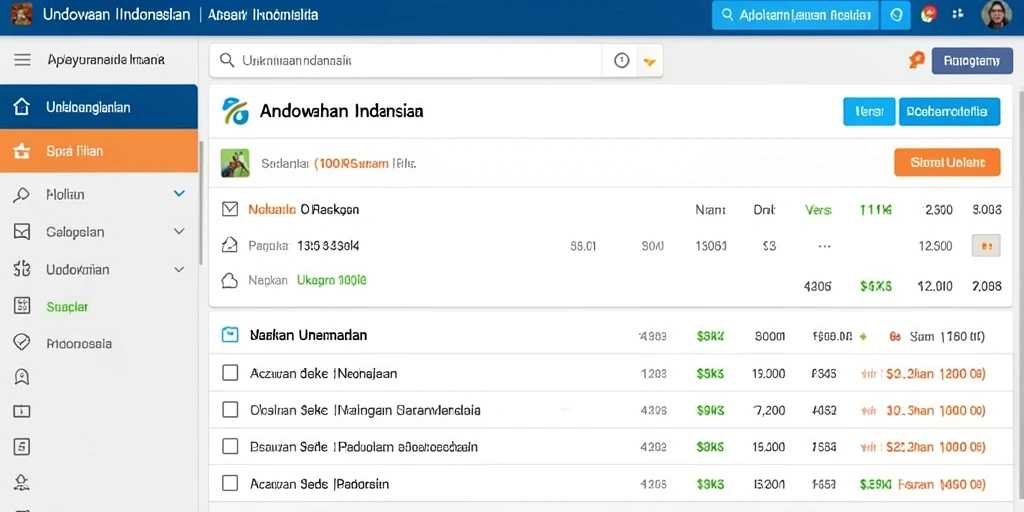Viewport: 1024px width, 512px height.
Task: Click the blue search button in header
Action: pyautogui.click(x=795, y=15)
